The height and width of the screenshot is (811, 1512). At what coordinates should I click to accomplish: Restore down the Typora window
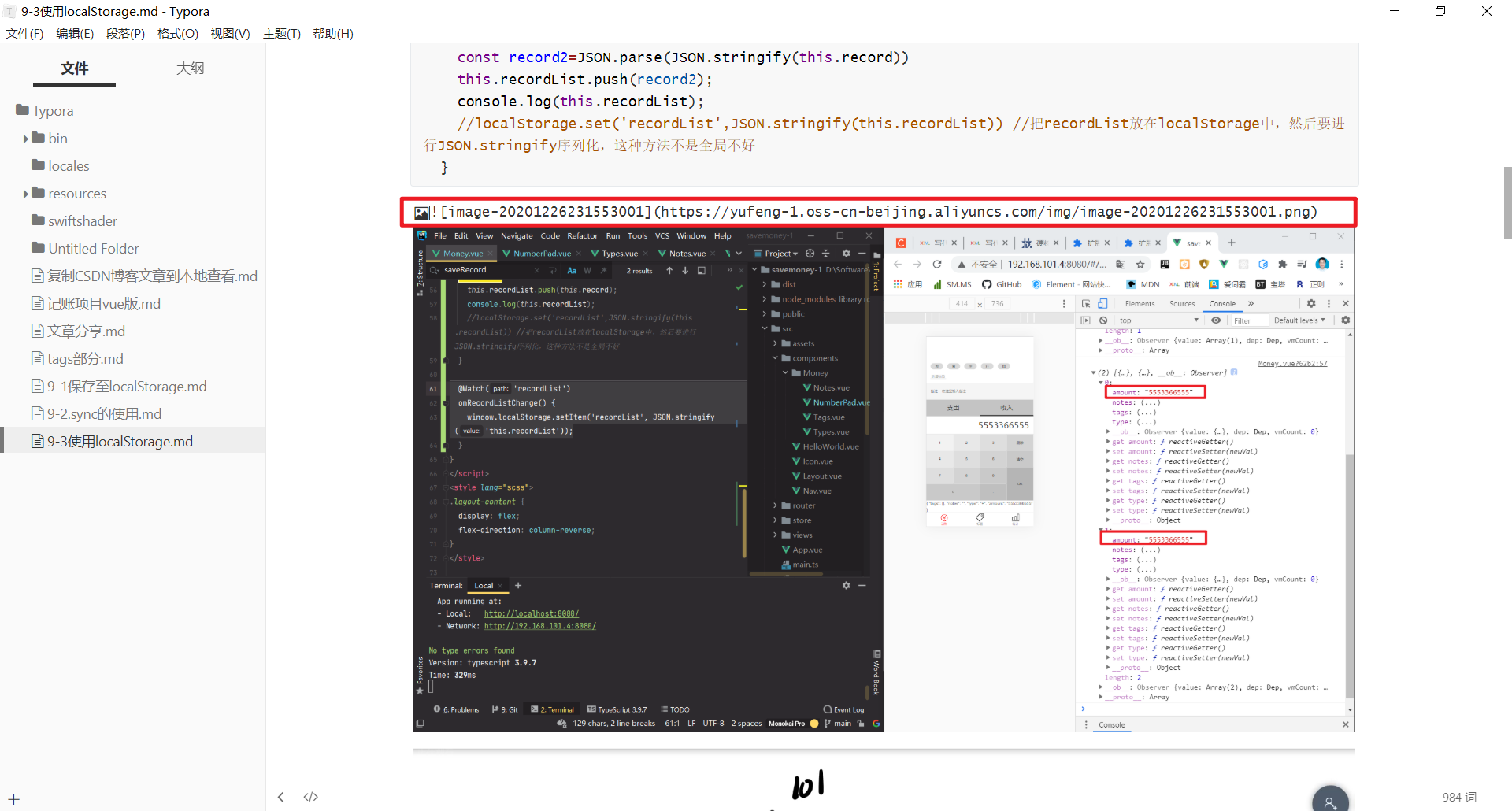point(1440,11)
